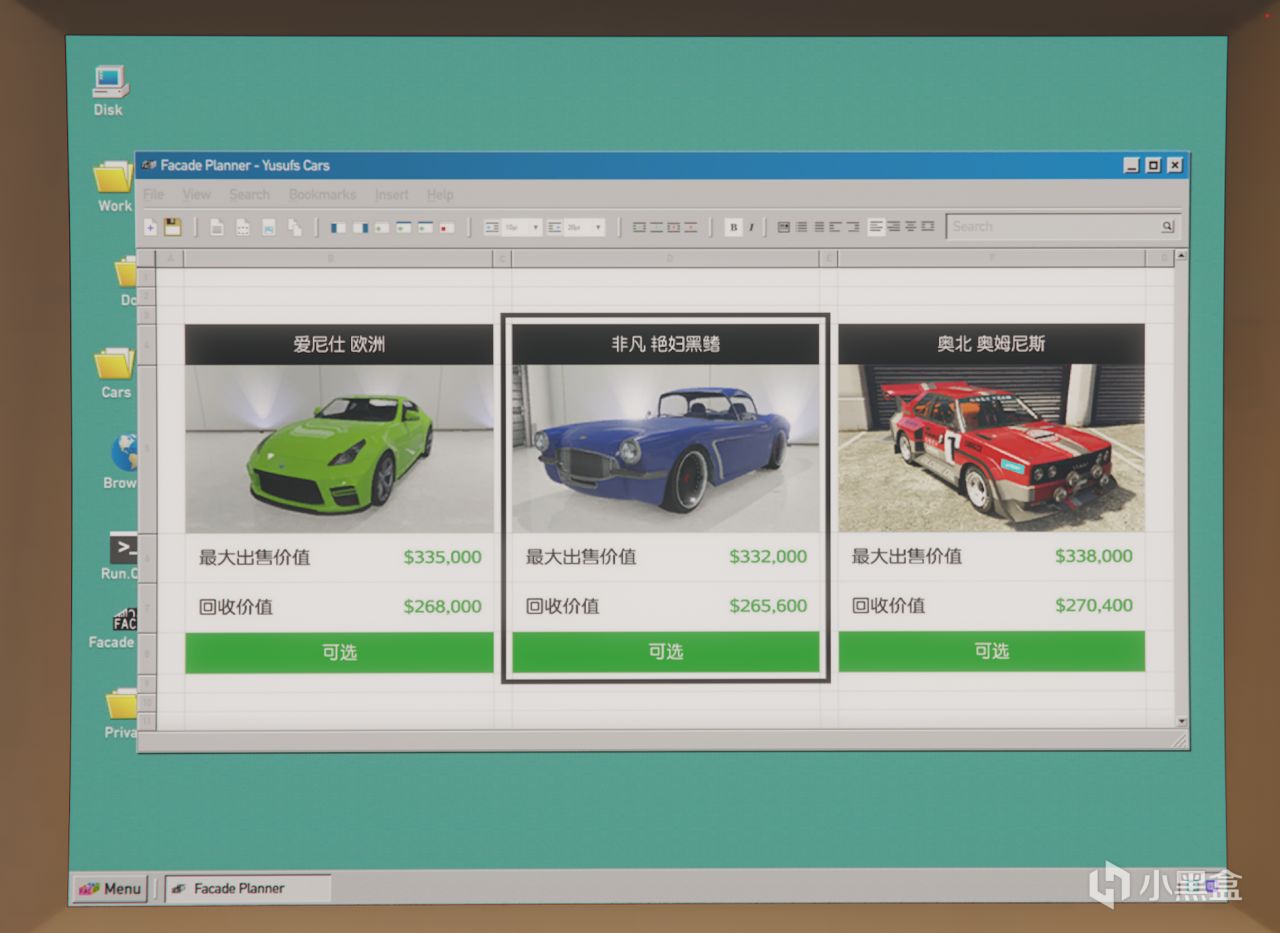Click 可选 button under 非凡 艳妇黑鳍

point(666,652)
